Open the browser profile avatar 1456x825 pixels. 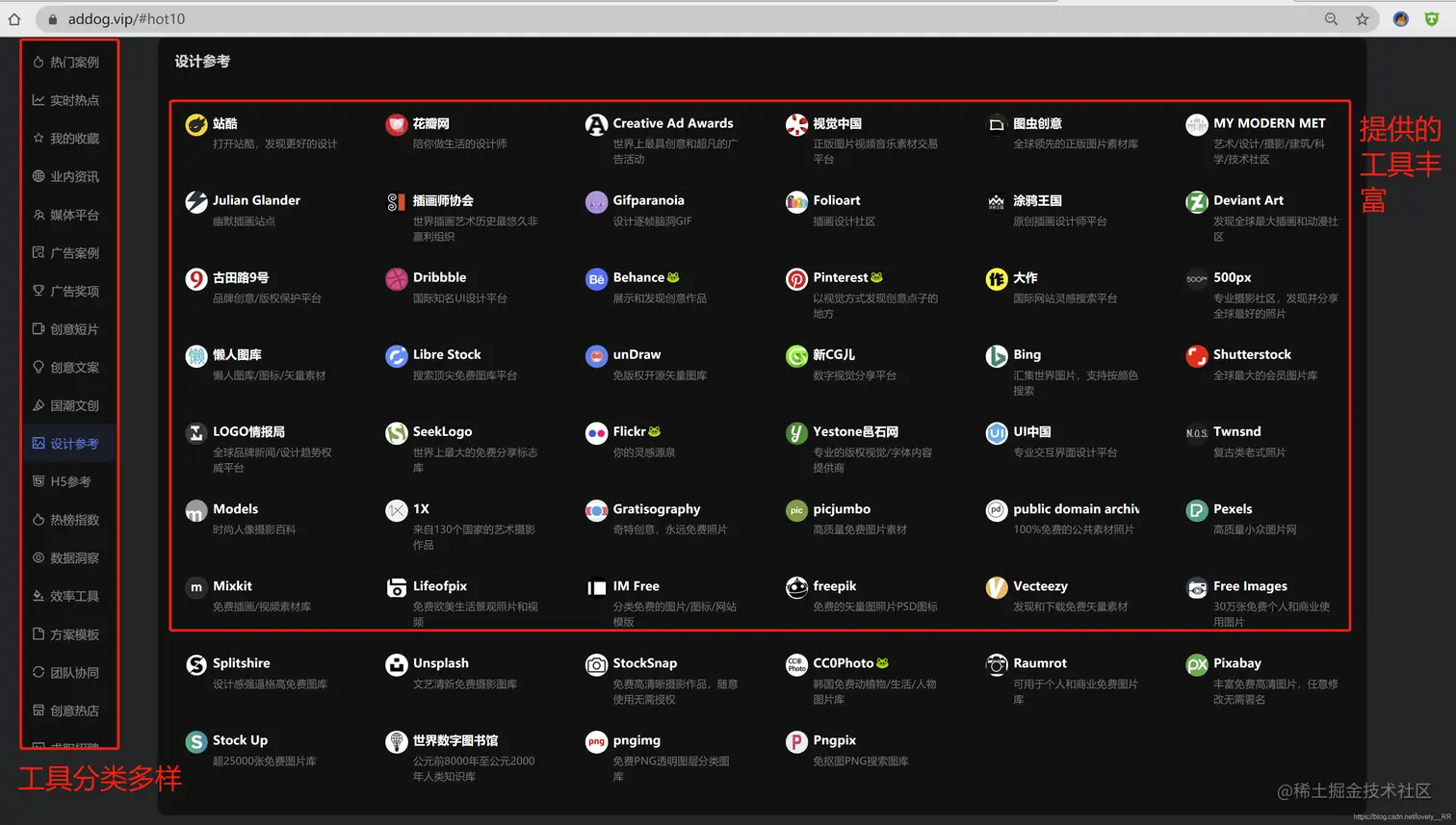click(x=1401, y=18)
